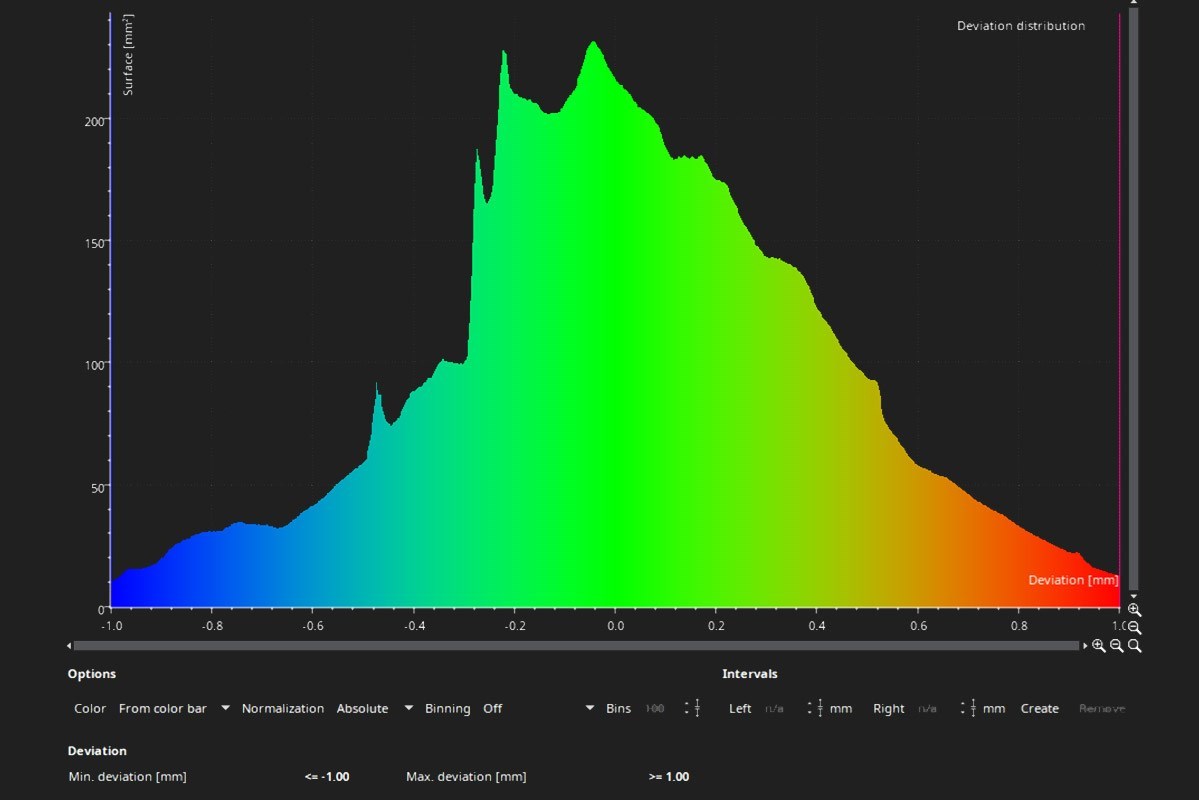Click the greyed-out Remove interval button
This screenshot has height=800, width=1199.
pyautogui.click(x=1102, y=708)
